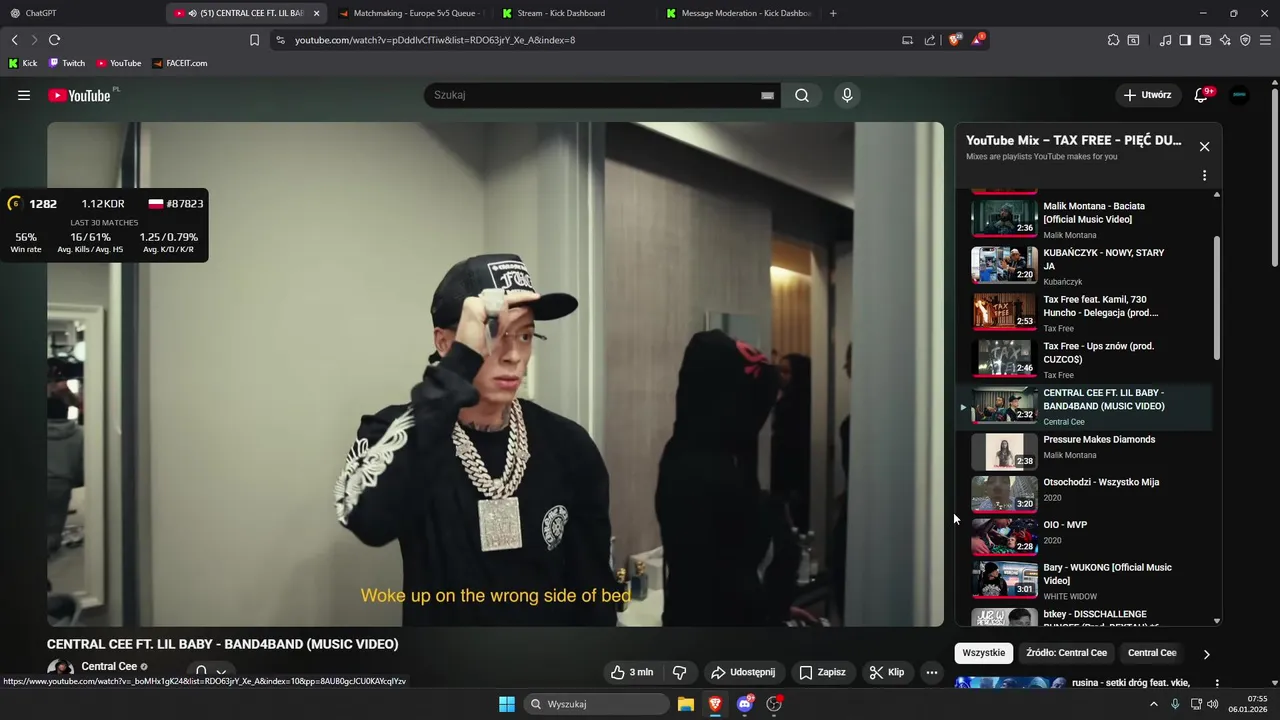Click the search magnifier button

(802, 95)
